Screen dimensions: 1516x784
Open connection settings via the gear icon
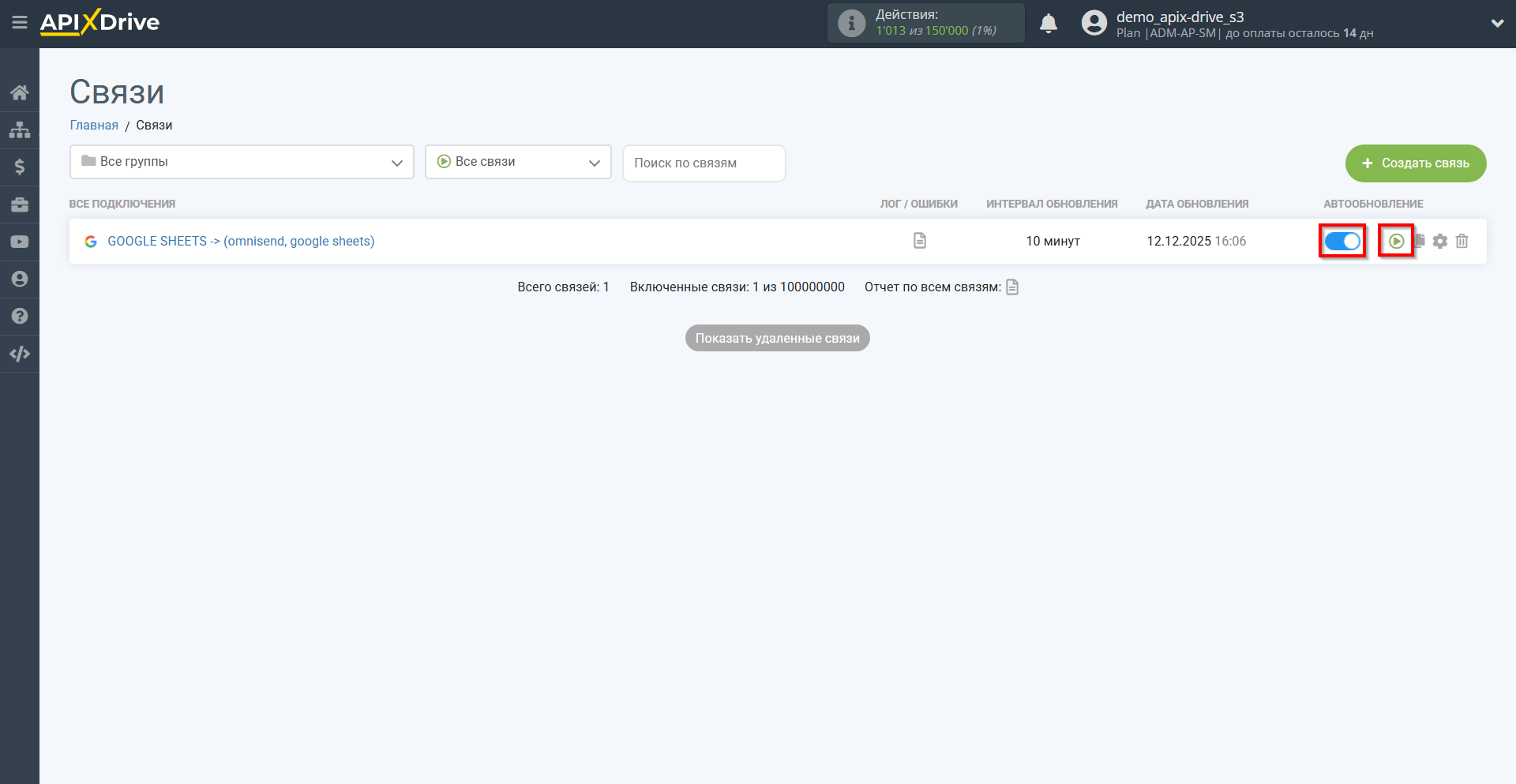pyautogui.click(x=1440, y=241)
